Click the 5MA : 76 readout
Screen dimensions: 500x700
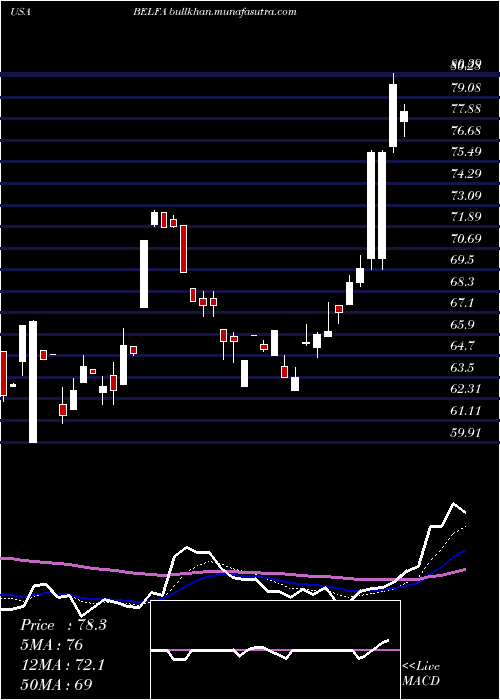[51, 645]
